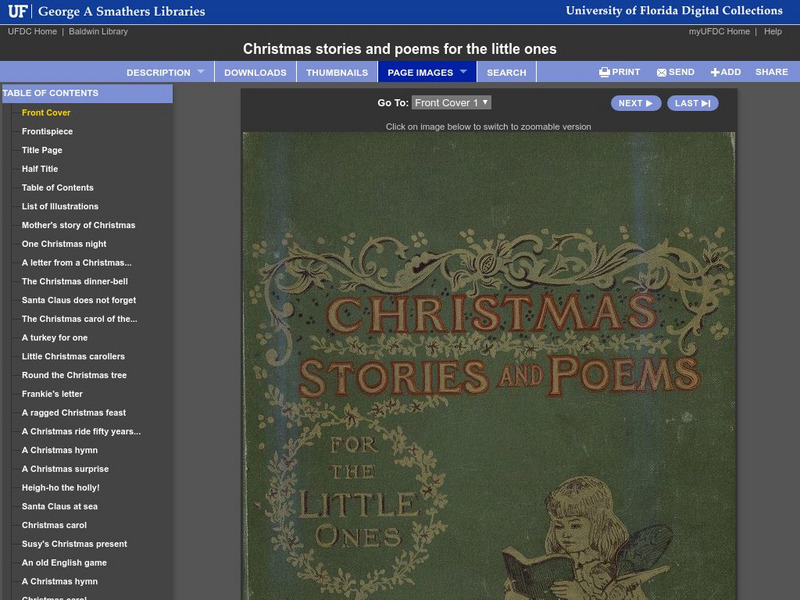Screen dimensions: 800x600
Task: Click the printer icon beside PRINT
Action: [604, 72]
